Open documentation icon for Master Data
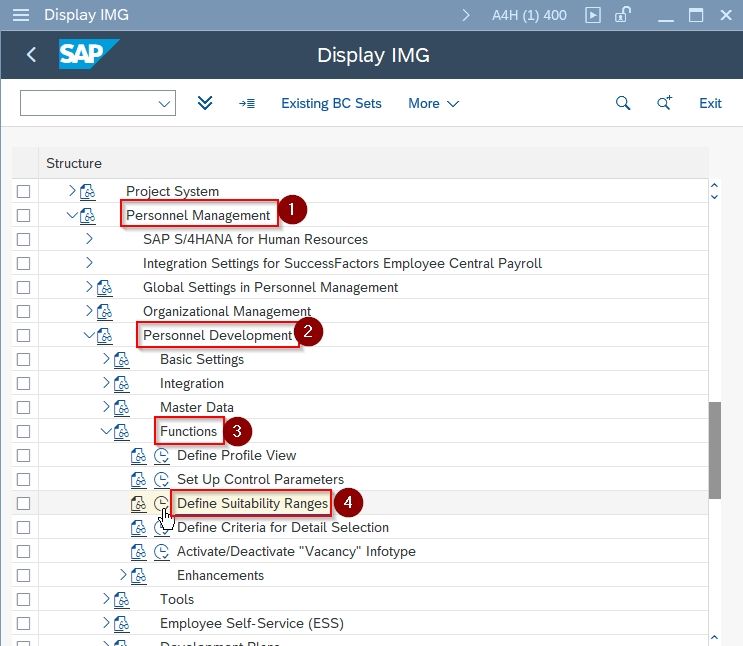The height and width of the screenshot is (646, 743). coord(121,408)
